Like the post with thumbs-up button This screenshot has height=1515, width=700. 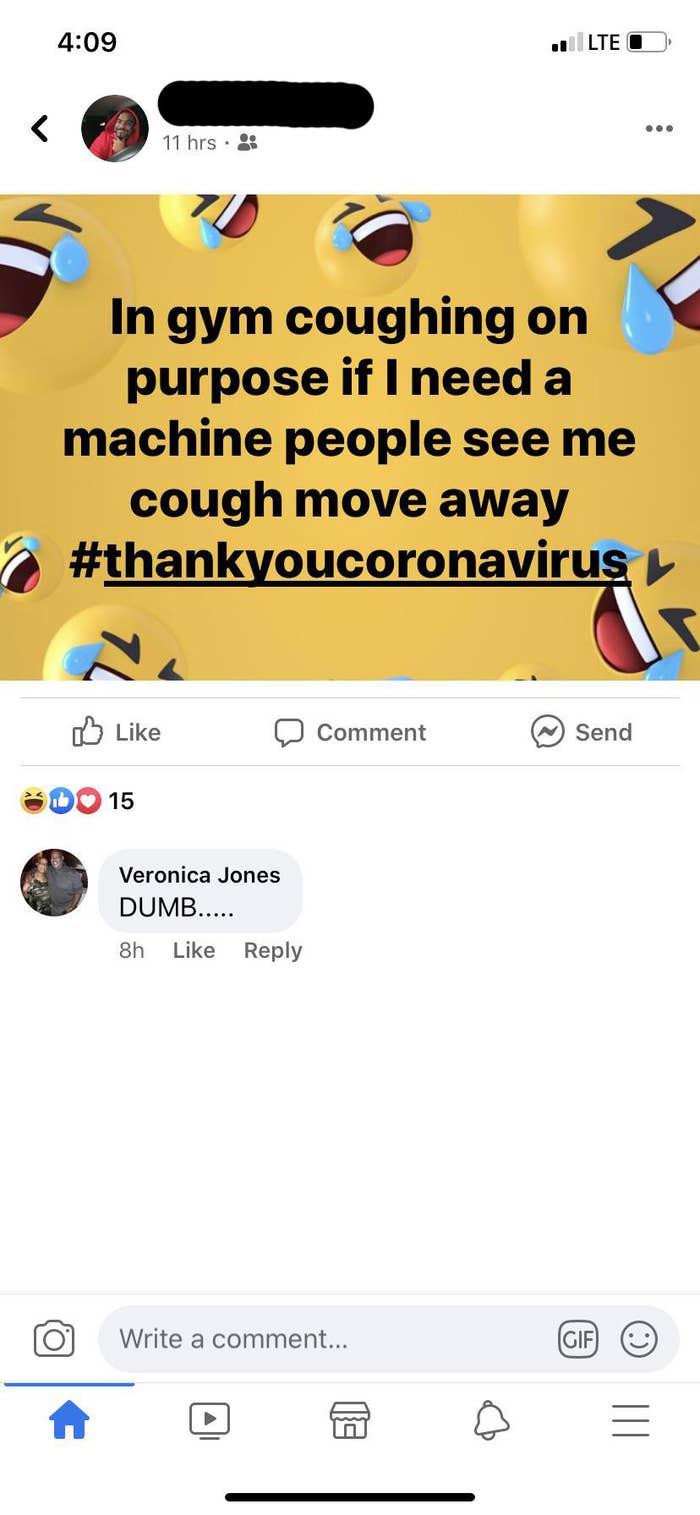click(116, 732)
